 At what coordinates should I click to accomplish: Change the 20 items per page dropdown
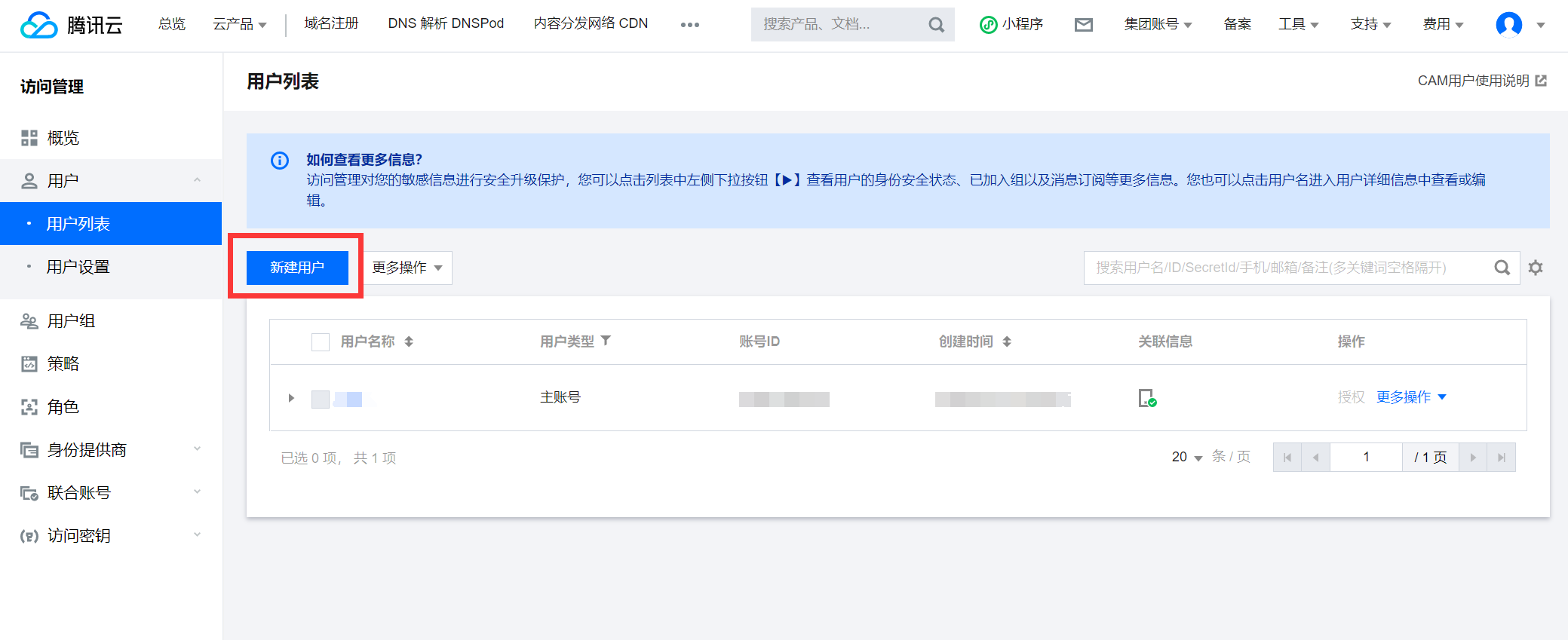[1186, 458]
